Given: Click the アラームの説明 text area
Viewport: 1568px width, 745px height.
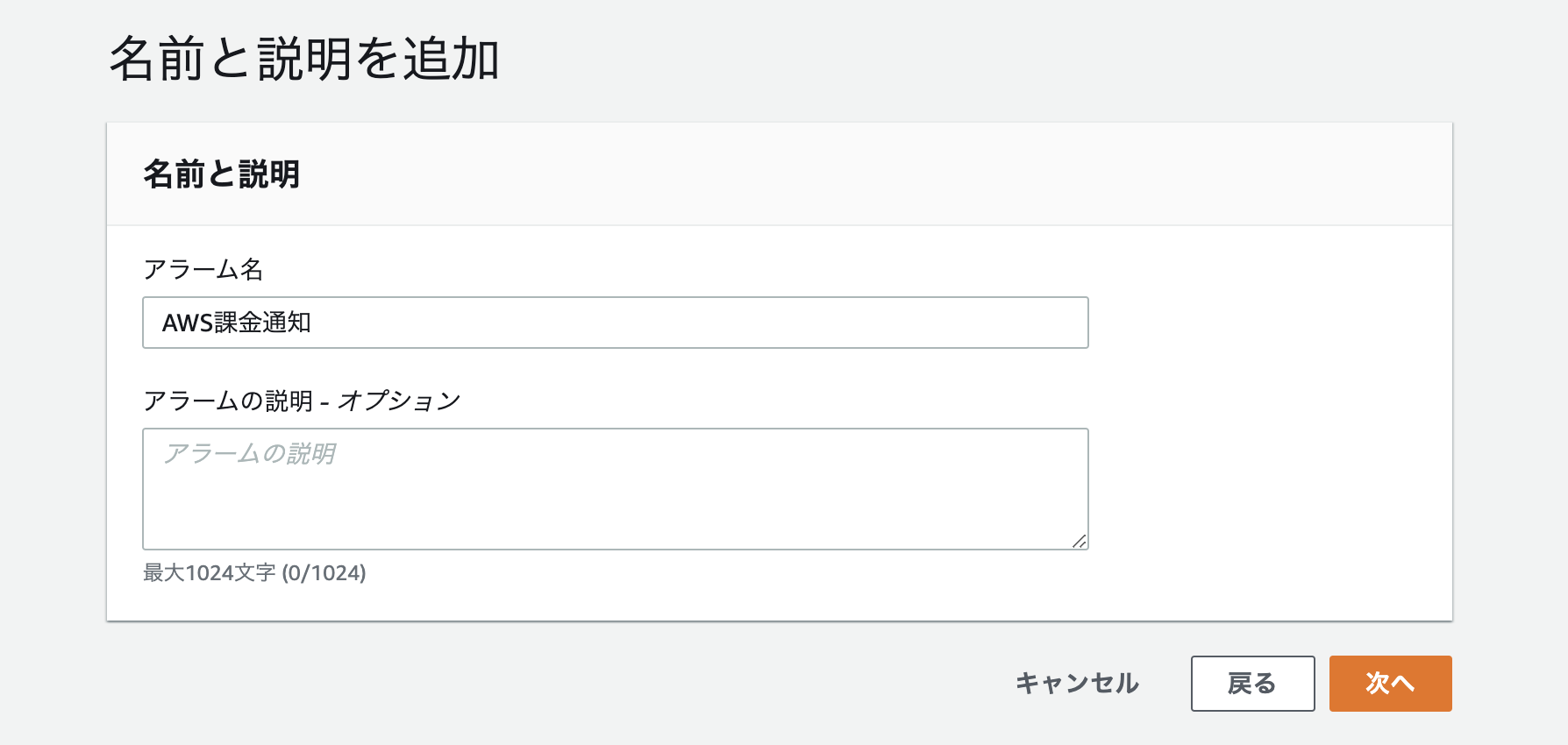Looking at the screenshot, I should (x=614, y=486).
